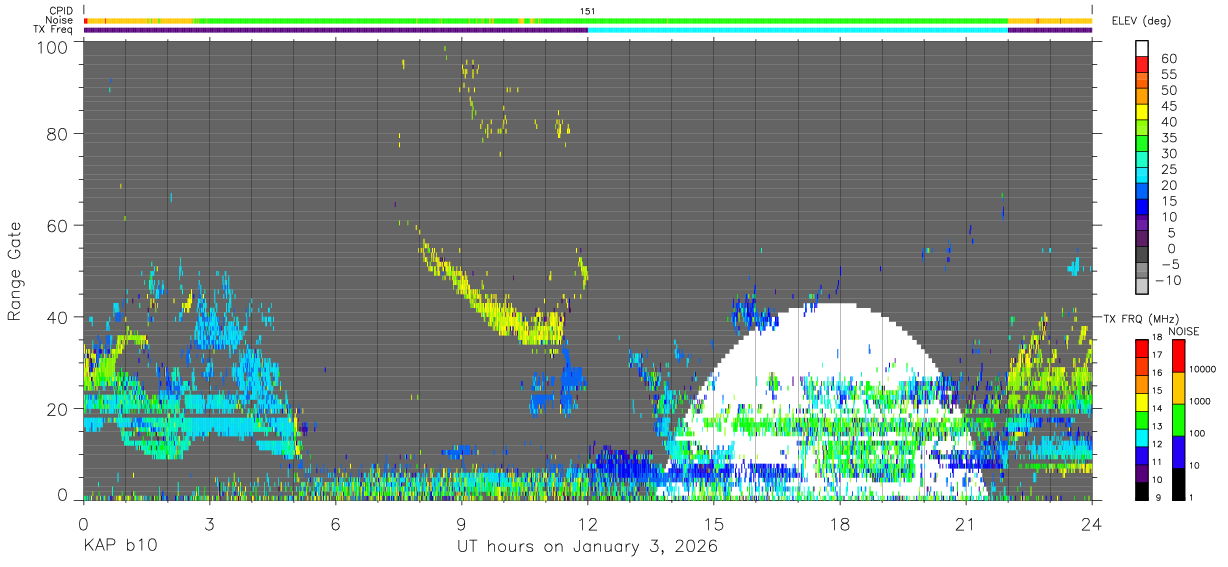Click the 35 label on ELEV scale
The height and width of the screenshot is (567, 1228).
coord(1168,138)
